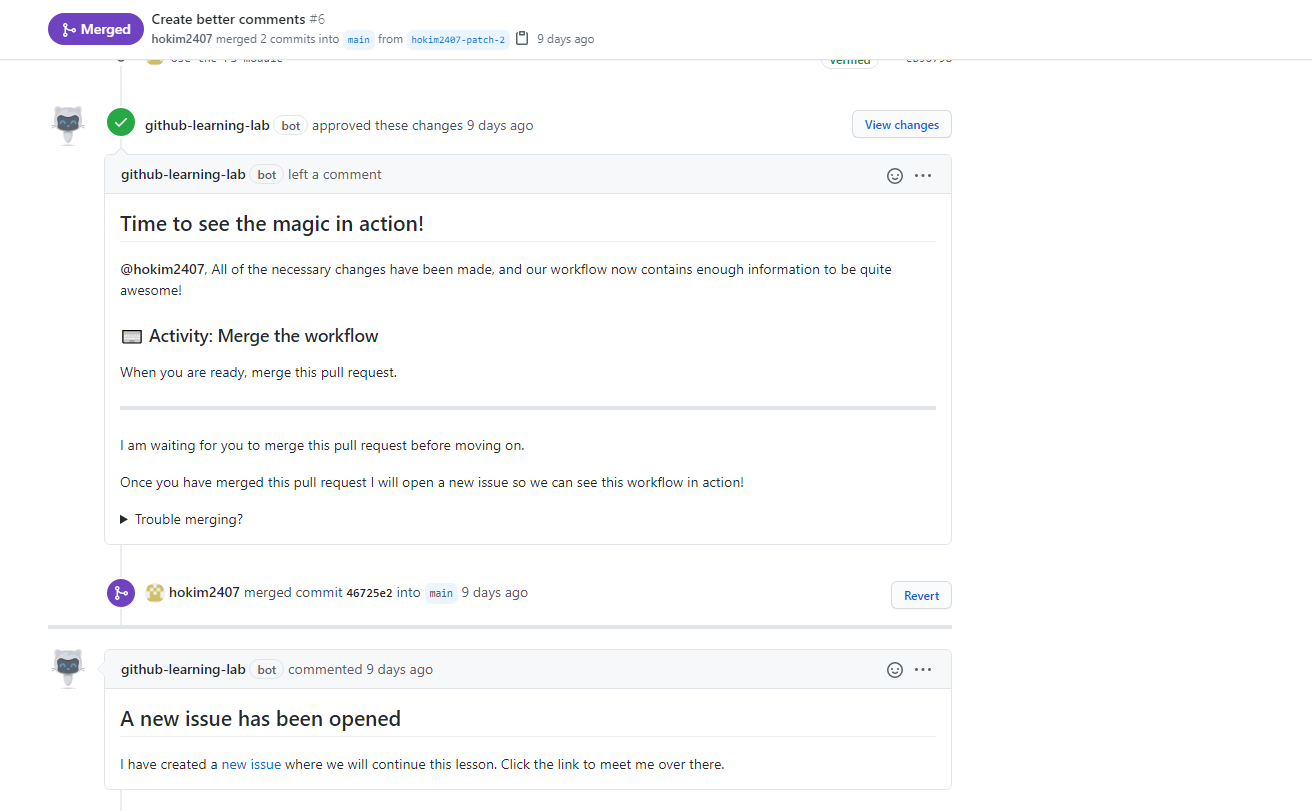Add an emoji reaction to the 'new issue' comment
Image resolution: width=1312 pixels, height=811 pixels.
tap(895, 670)
